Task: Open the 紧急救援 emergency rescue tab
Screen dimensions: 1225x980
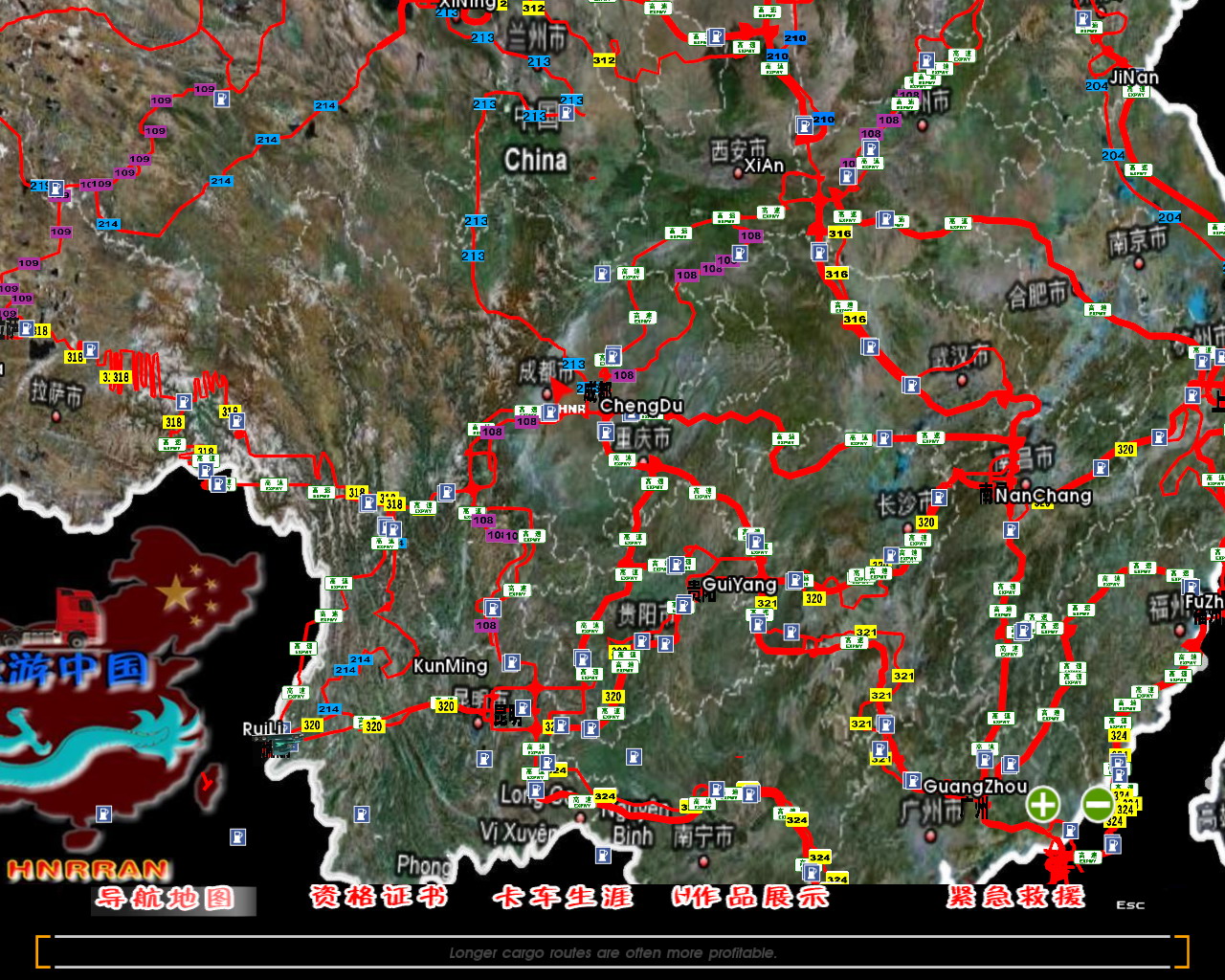Action: tap(1016, 897)
